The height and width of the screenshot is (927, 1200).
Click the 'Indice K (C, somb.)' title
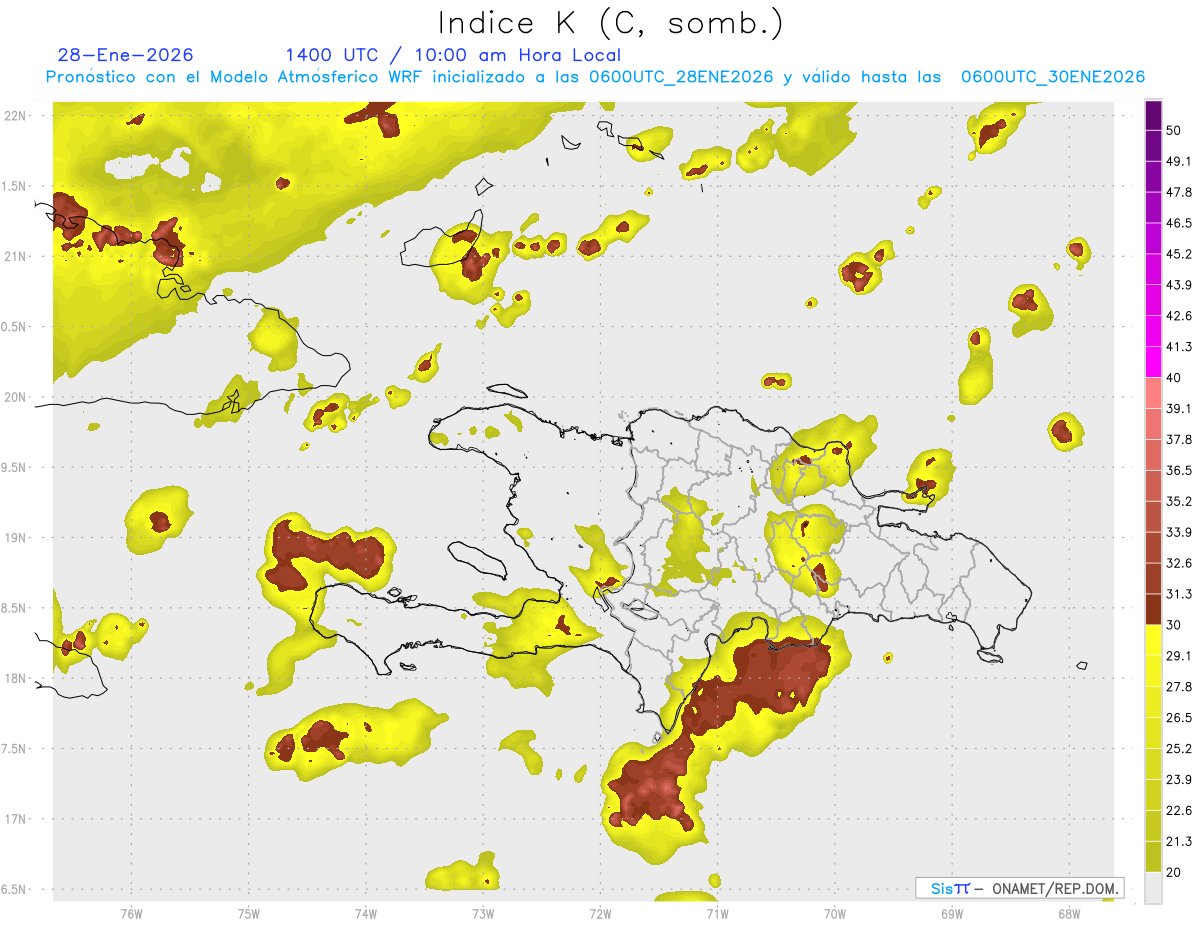[610, 24]
